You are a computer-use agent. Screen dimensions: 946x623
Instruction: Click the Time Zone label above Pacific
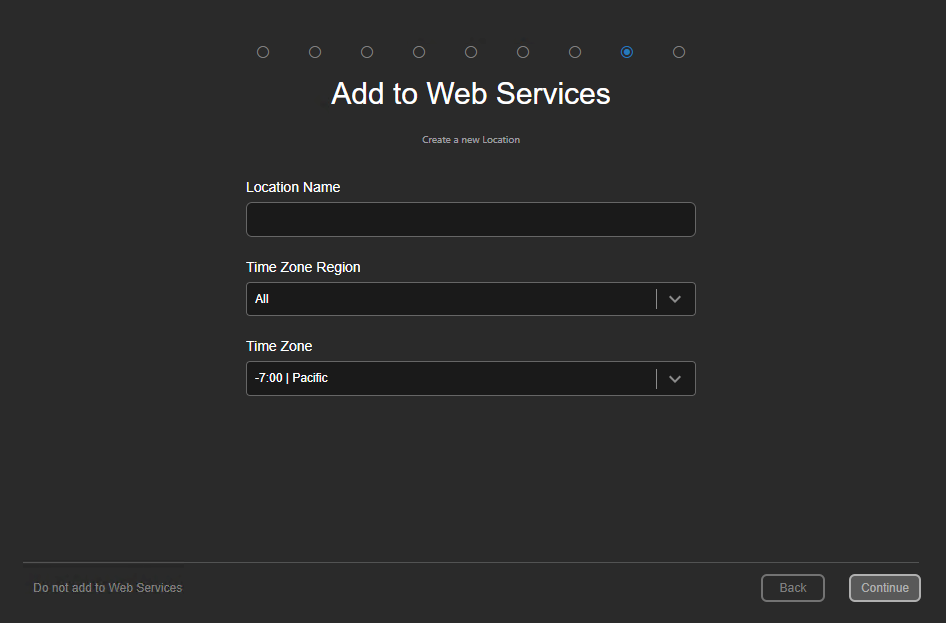[x=279, y=346]
